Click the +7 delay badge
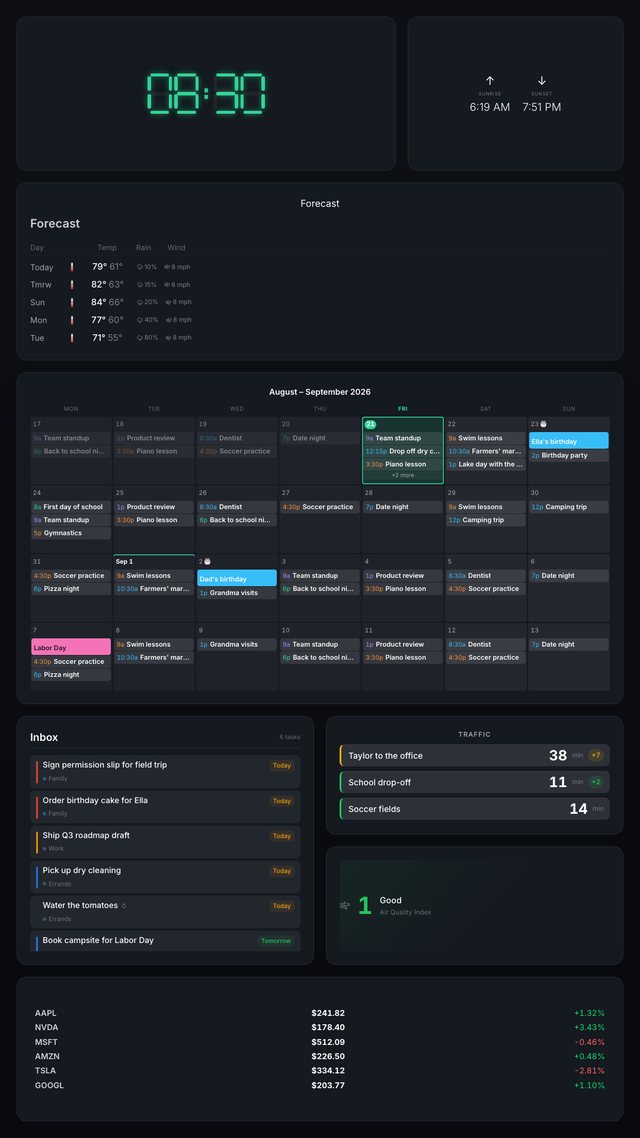 tap(596, 756)
